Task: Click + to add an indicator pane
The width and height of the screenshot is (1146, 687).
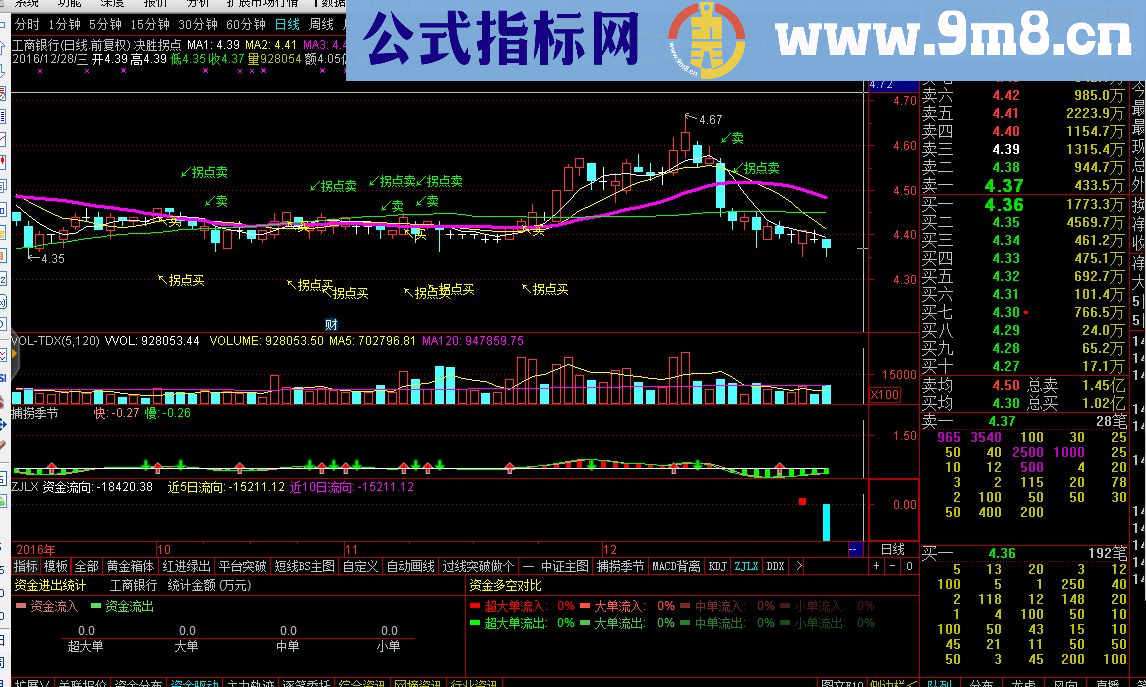Action: [876, 565]
